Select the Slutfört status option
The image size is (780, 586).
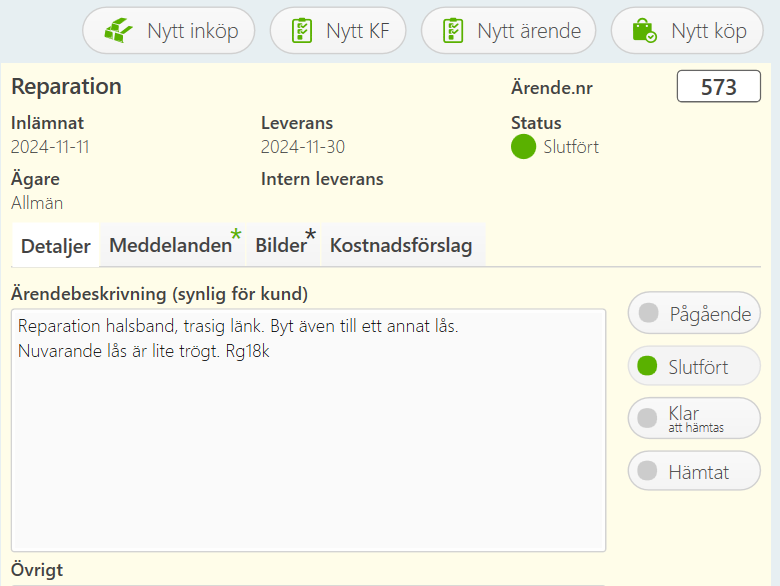point(694,366)
